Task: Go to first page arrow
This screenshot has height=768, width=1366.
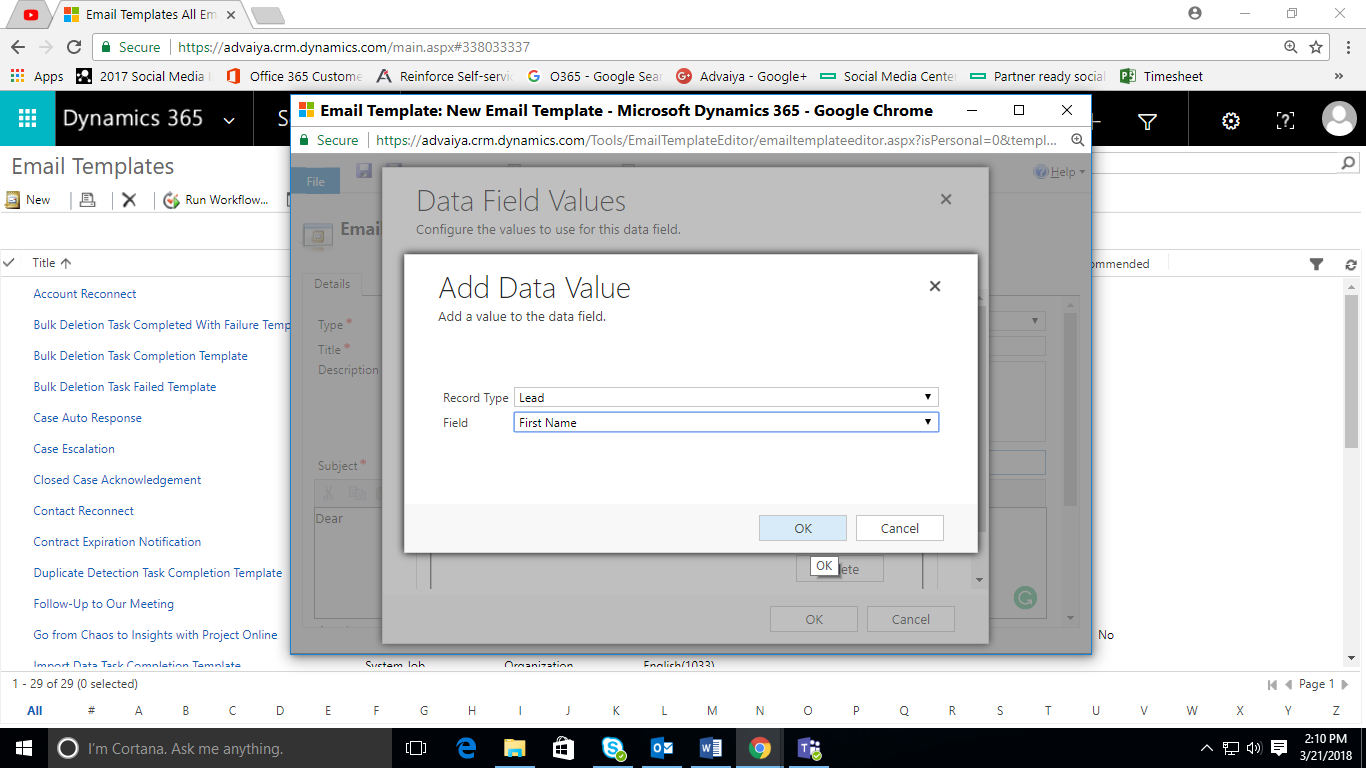Action: point(1273,685)
